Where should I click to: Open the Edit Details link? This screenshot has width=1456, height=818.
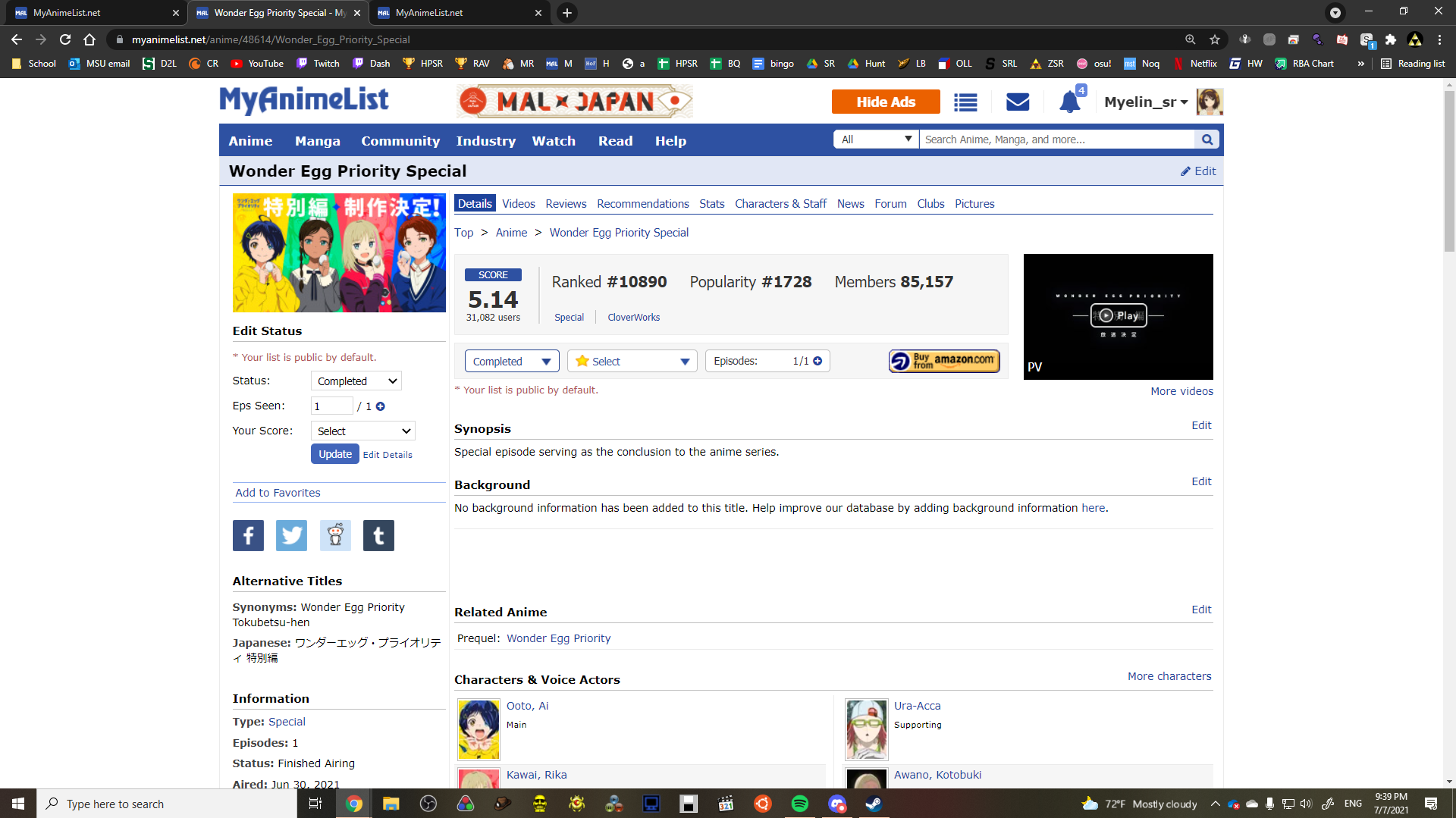click(x=388, y=455)
